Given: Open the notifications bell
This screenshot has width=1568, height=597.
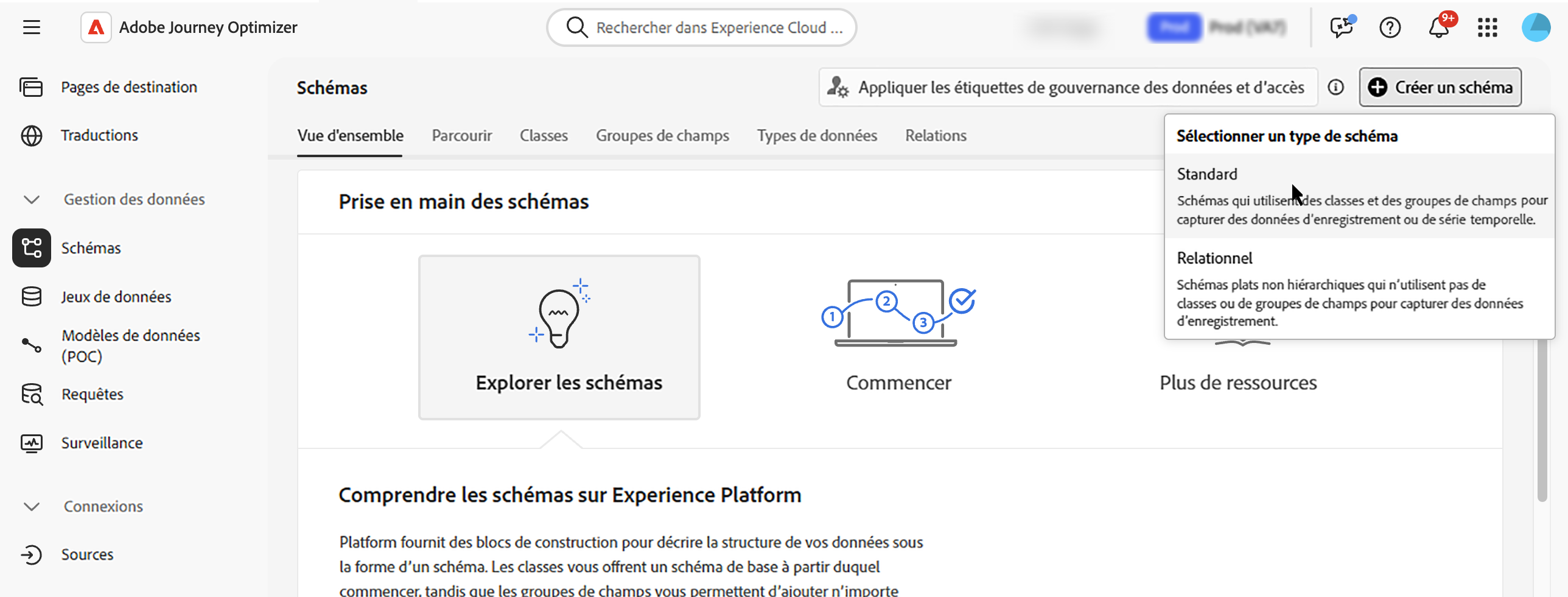Looking at the screenshot, I should pyautogui.click(x=1440, y=27).
